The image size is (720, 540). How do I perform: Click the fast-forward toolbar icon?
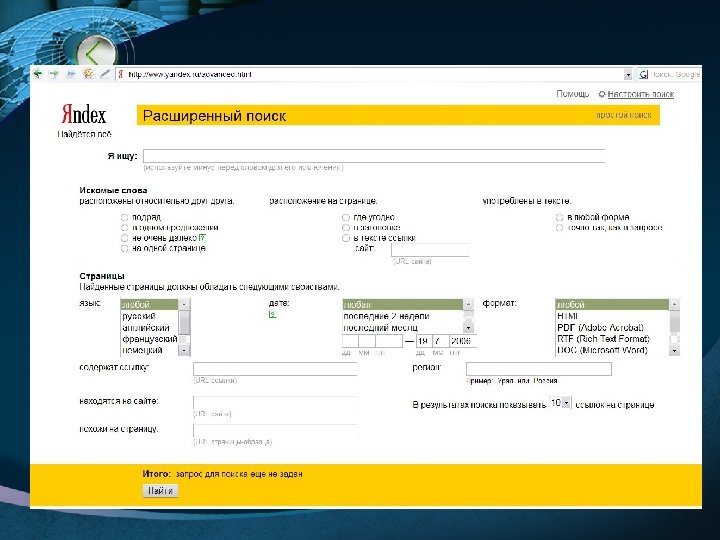pyautogui.click(x=71, y=73)
